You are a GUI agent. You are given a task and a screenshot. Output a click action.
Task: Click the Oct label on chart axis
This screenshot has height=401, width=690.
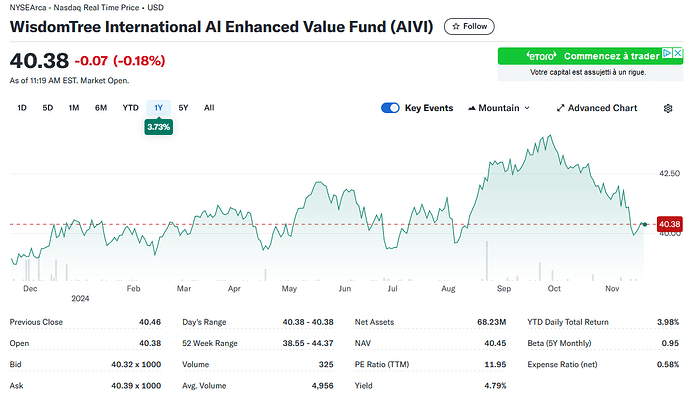tap(554, 288)
